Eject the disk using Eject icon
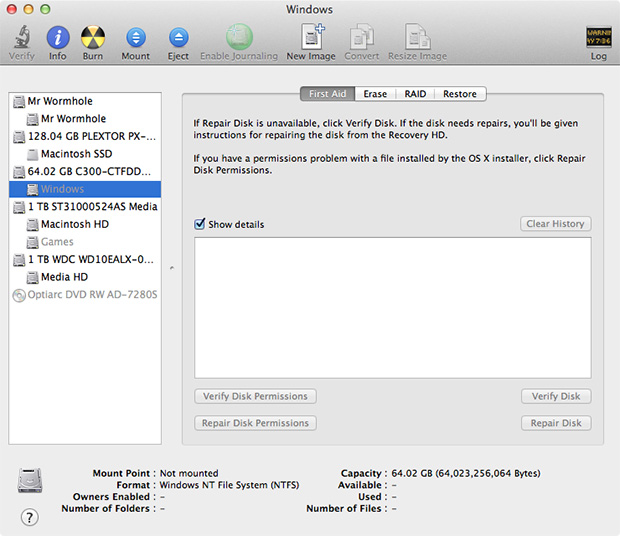620x536 pixels. click(178, 38)
